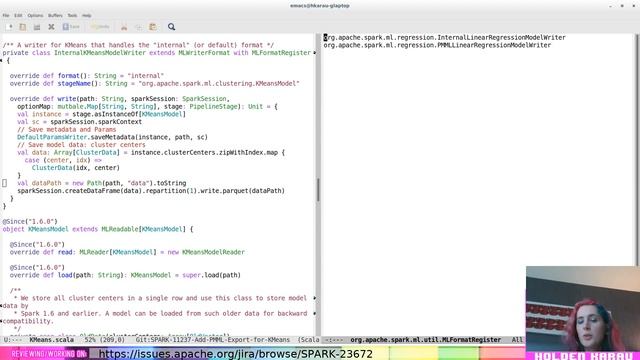Click the Search magnifier icon

click(171, 27)
